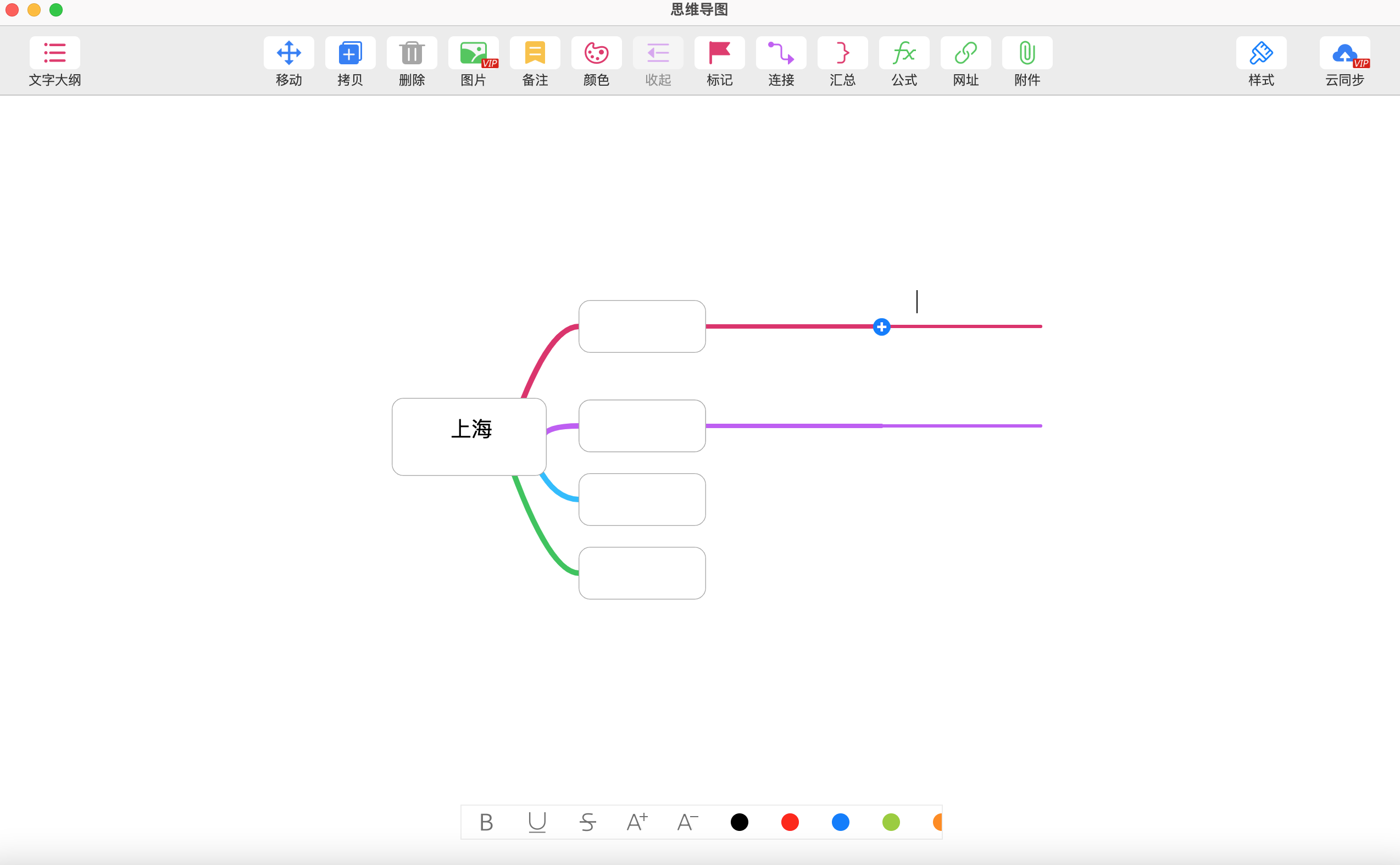Toggle strikethrough text formatting

(x=587, y=822)
